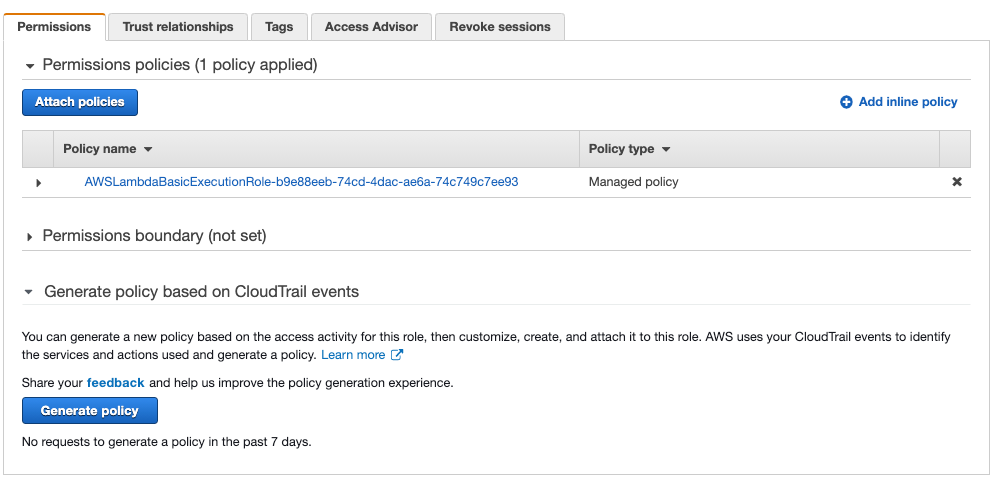The height and width of the screenshot is (499, 1003).
Task: Sort by Policy type column arrow
Action: pos(666,150)
